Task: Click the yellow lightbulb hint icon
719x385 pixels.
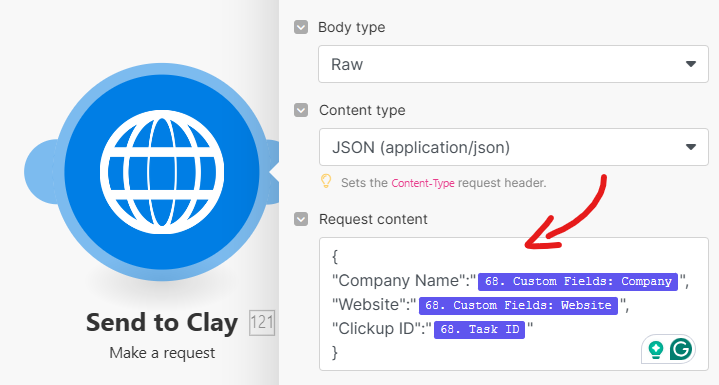Action: click(326, 182)
